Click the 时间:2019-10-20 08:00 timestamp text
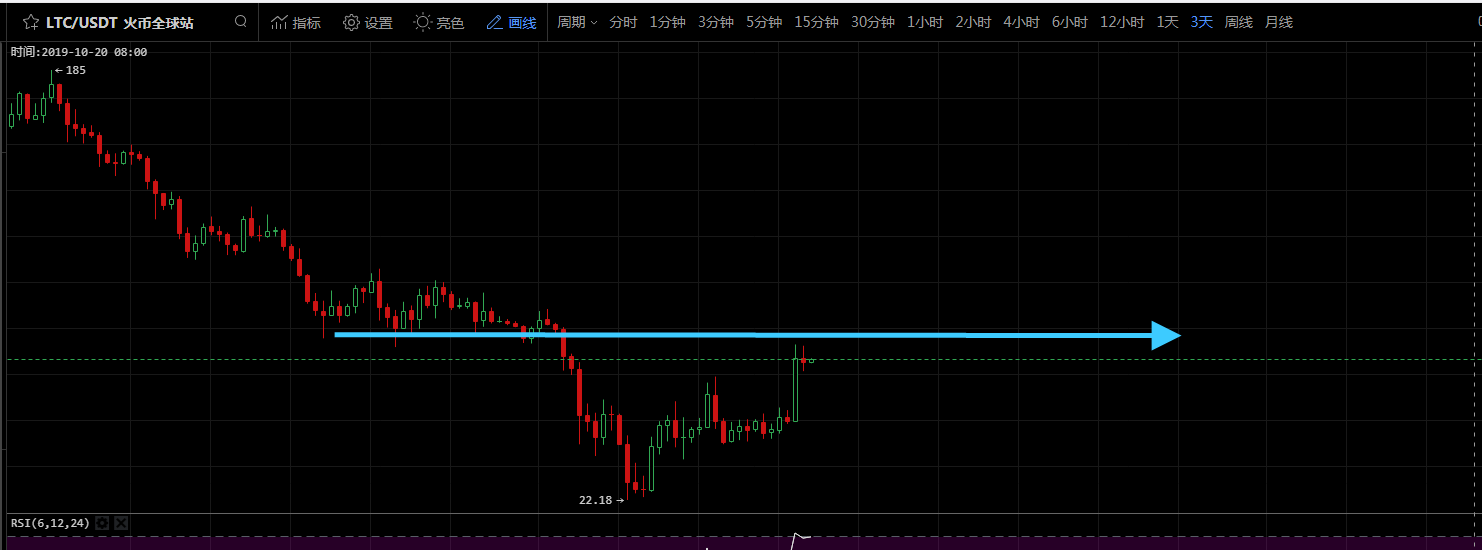This screenshot has height=550, width=1482. (79, 52)
